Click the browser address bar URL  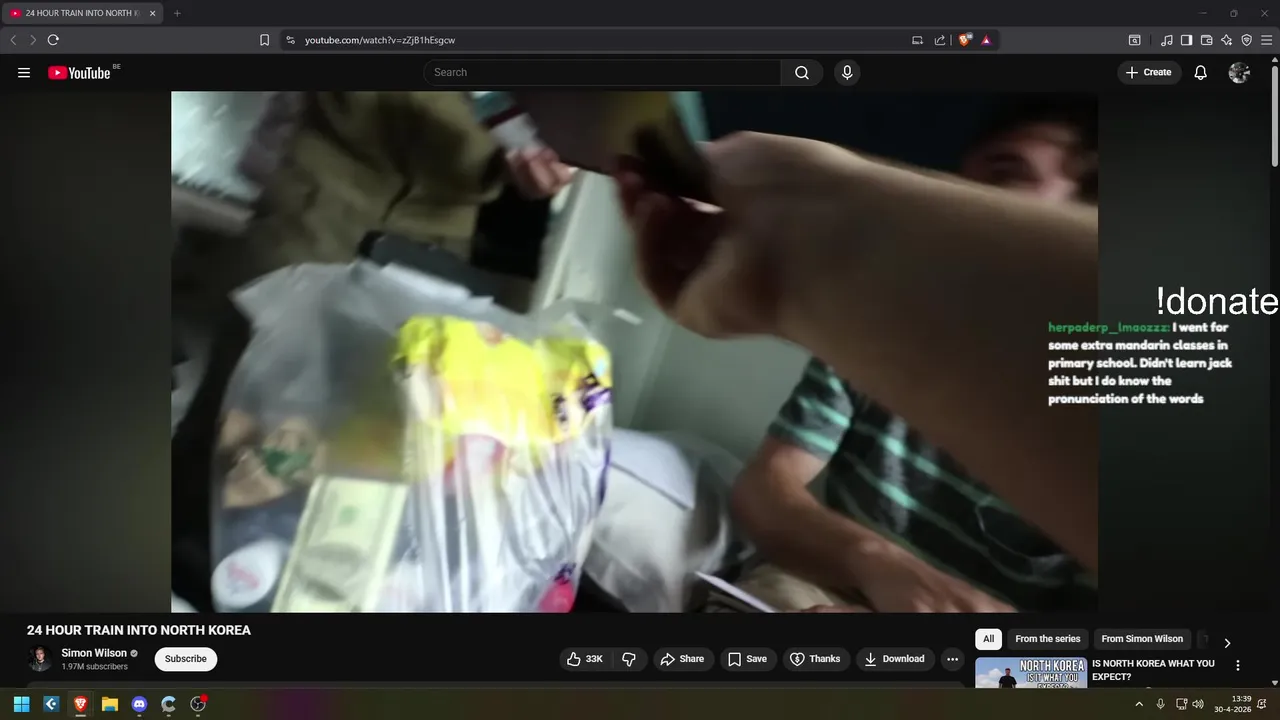click(x=380, y=40)
